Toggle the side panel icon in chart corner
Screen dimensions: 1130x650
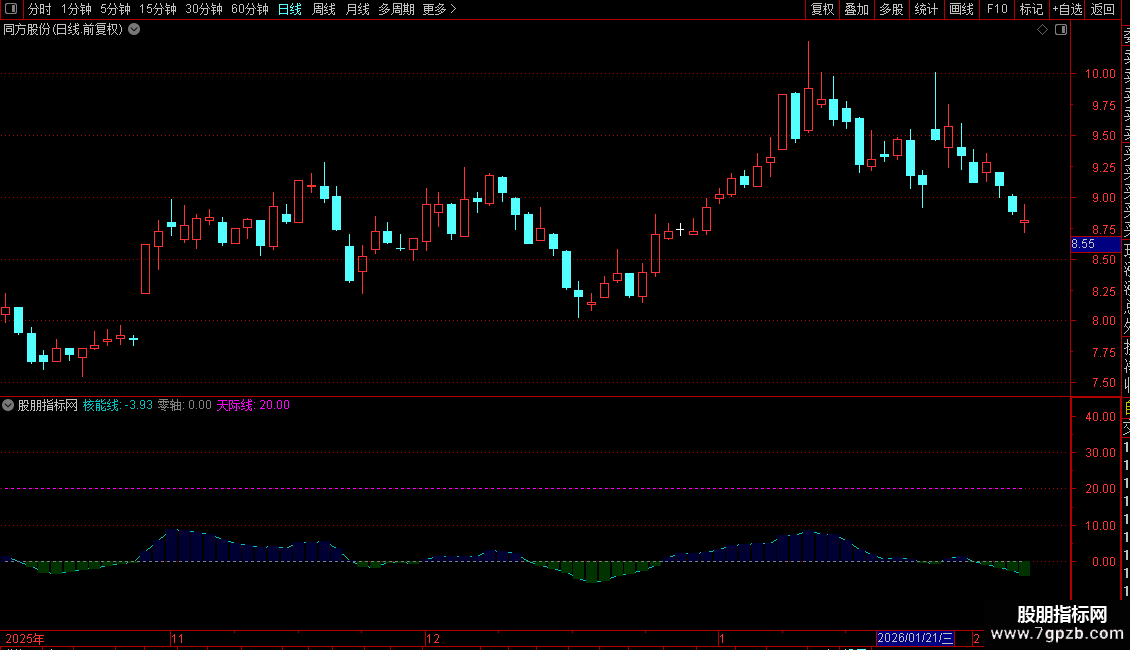coord(1061,30)
